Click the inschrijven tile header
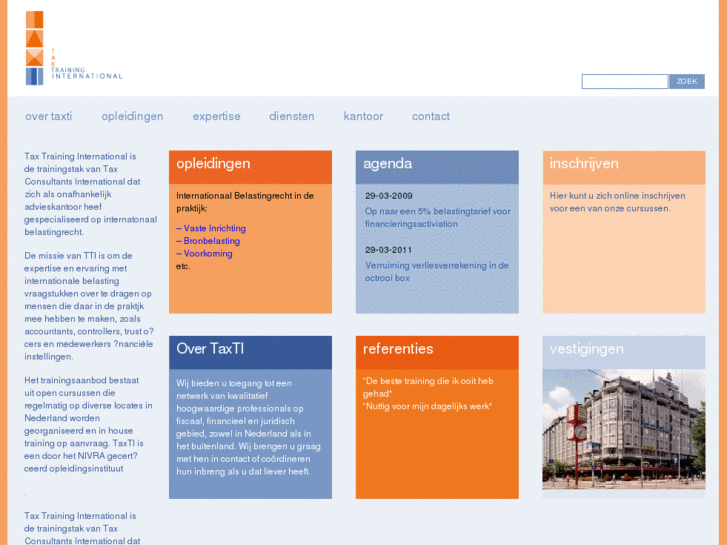727x545 pixels. point(624,167)
